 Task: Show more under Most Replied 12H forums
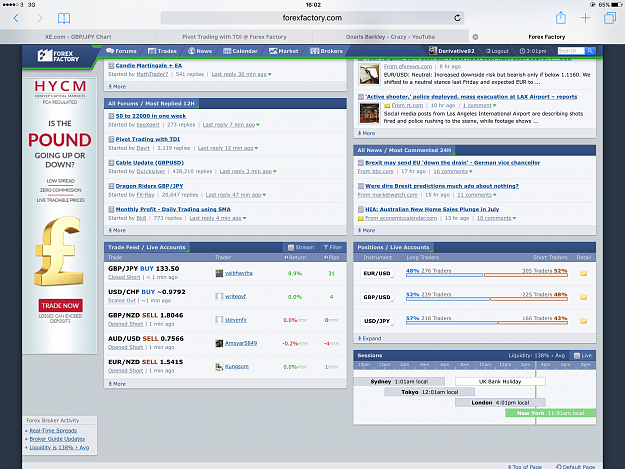tap(117, 230)
